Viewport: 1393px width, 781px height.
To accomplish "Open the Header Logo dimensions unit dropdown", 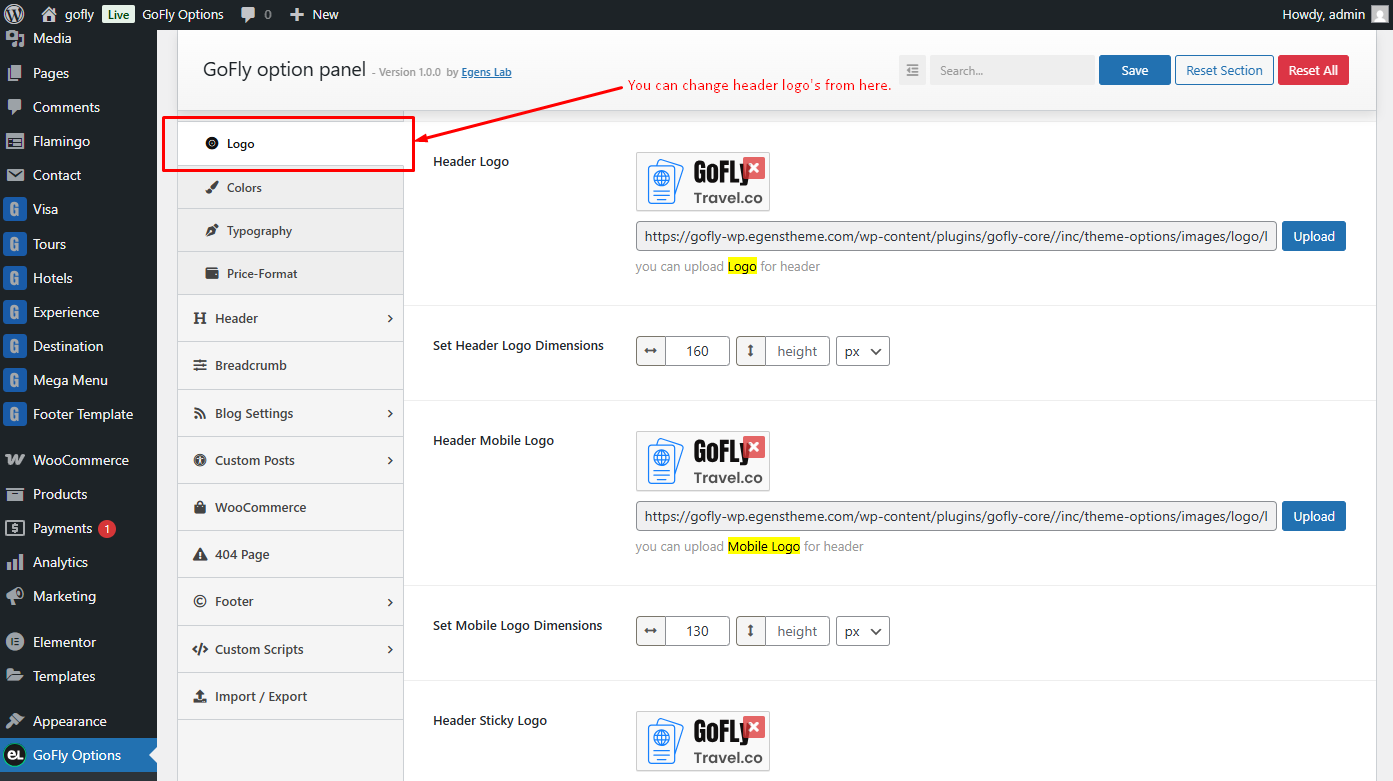I will pyautogui.click(x=862, y=351).
